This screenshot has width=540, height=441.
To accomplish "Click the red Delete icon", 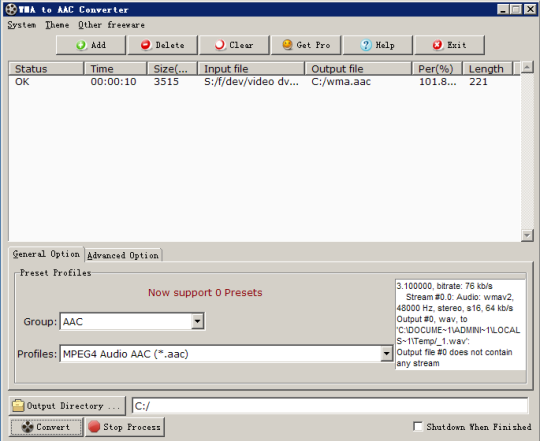I will 146,45.
